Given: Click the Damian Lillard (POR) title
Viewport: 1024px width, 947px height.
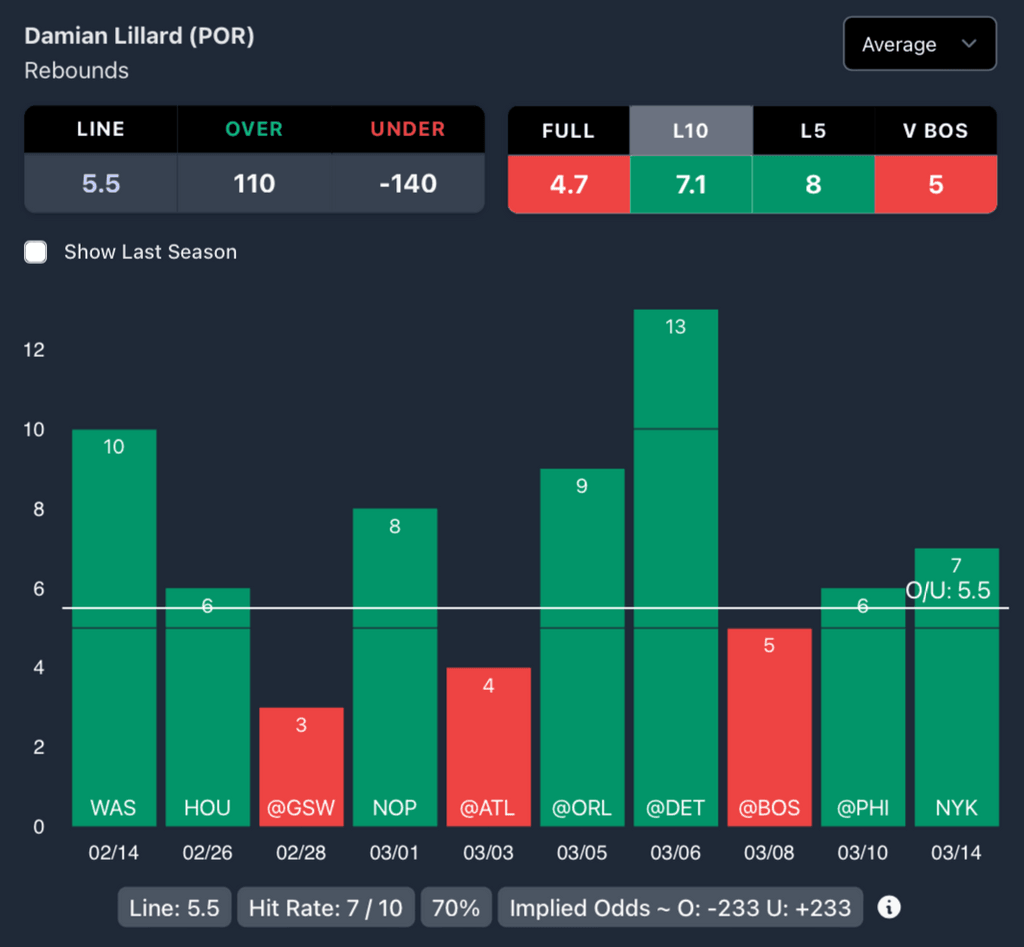Looking at the screenshot, I should tap(139, 36).
